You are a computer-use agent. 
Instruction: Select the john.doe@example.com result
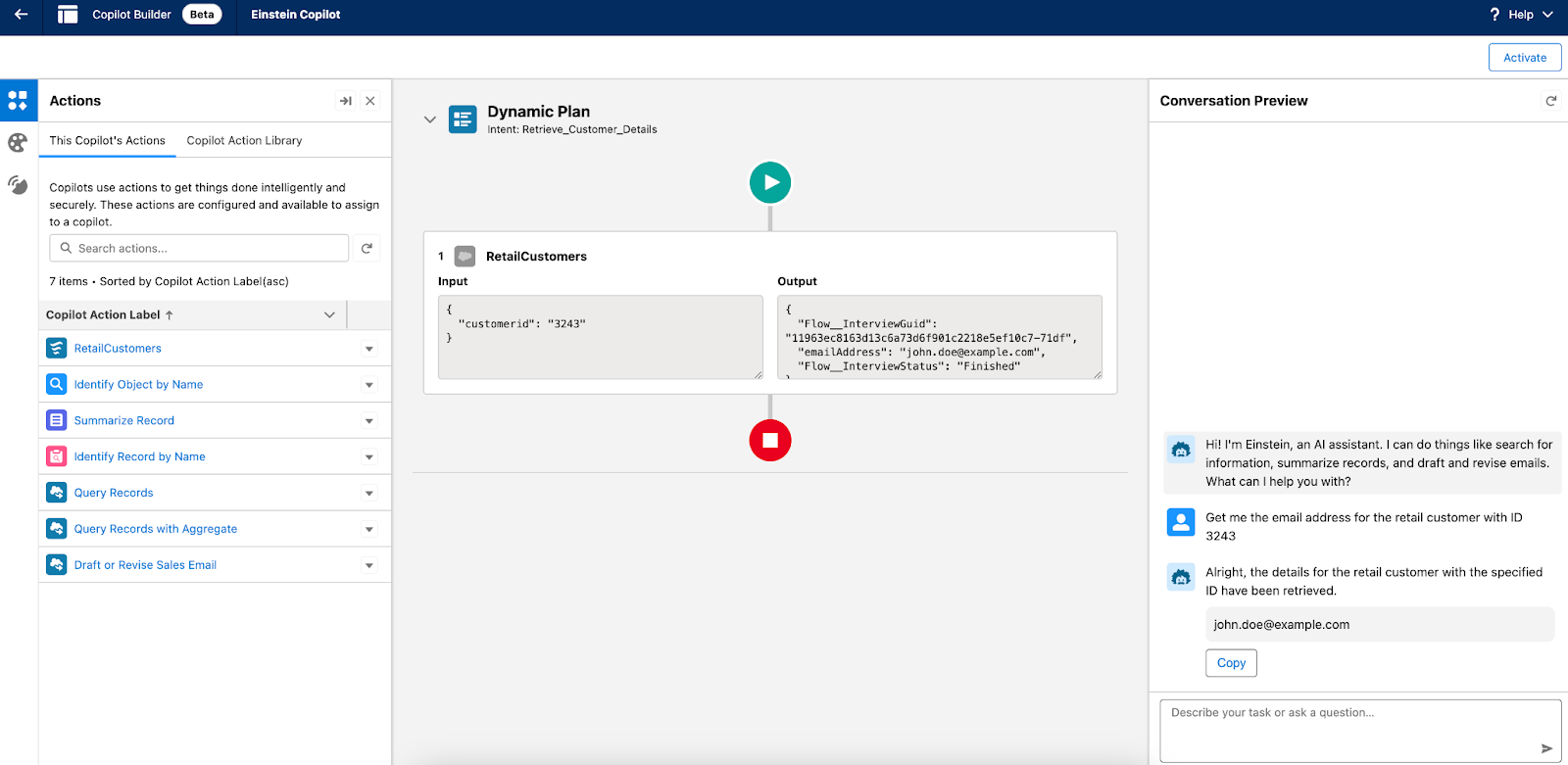pos(1380,625)
